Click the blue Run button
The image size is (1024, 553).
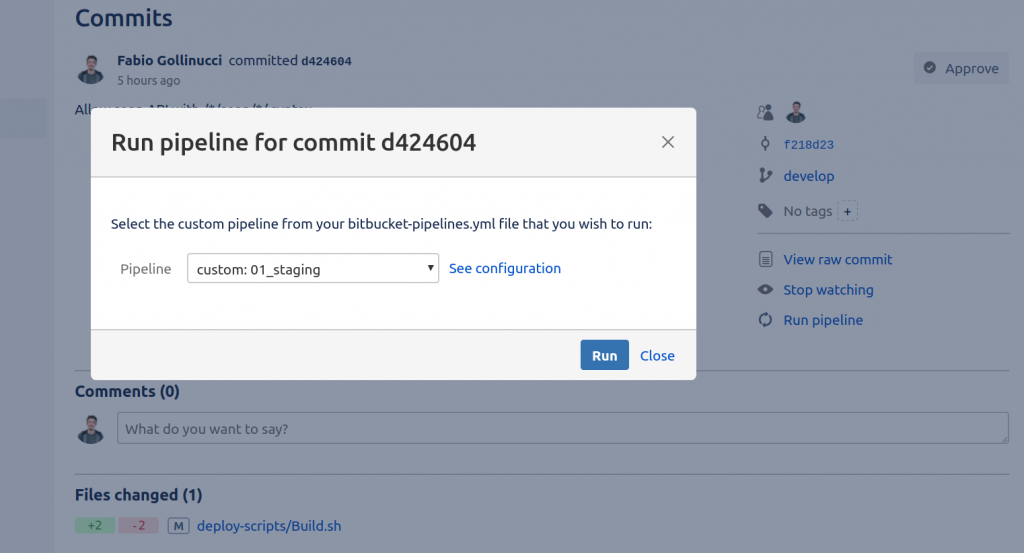[x=605, y=355]
